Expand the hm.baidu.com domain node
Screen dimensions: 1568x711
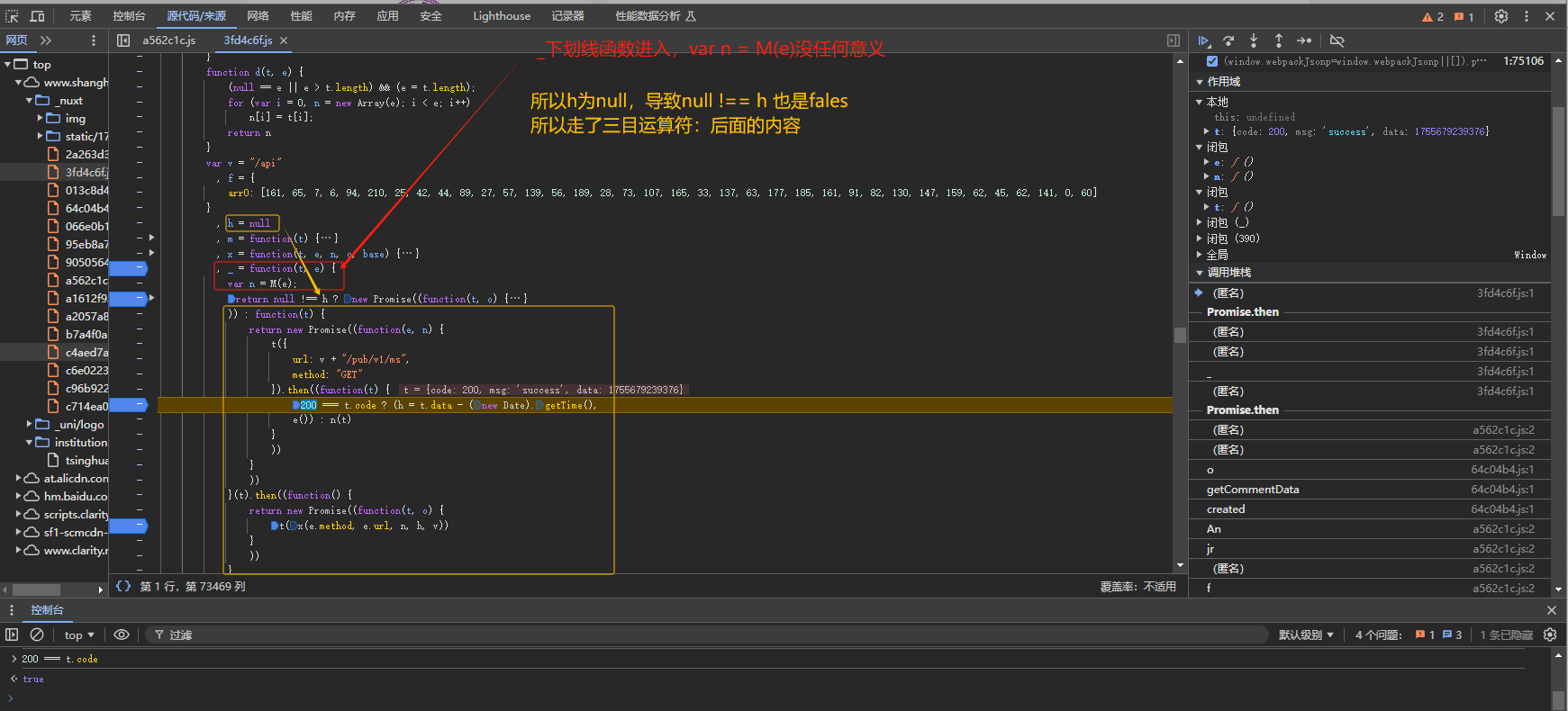click(x=19, y=496)
